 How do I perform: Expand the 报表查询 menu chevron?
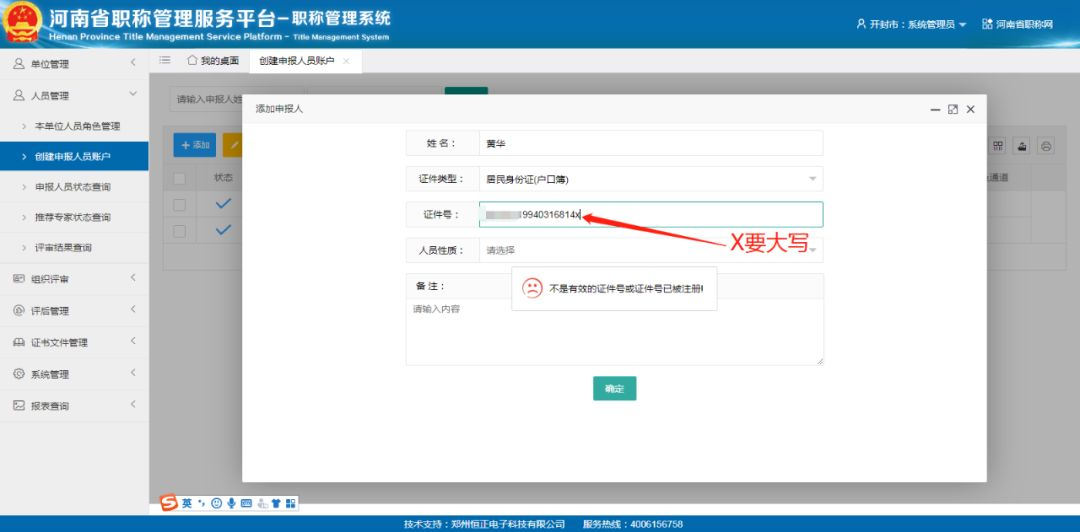pyautogui.click(x=133, y=405)
